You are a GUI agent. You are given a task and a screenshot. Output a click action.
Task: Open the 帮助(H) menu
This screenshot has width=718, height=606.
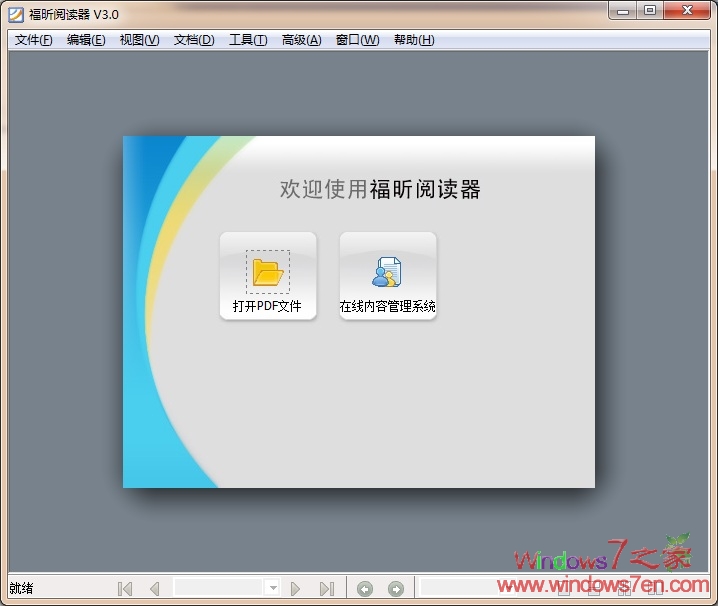click(x=414, y=40)
